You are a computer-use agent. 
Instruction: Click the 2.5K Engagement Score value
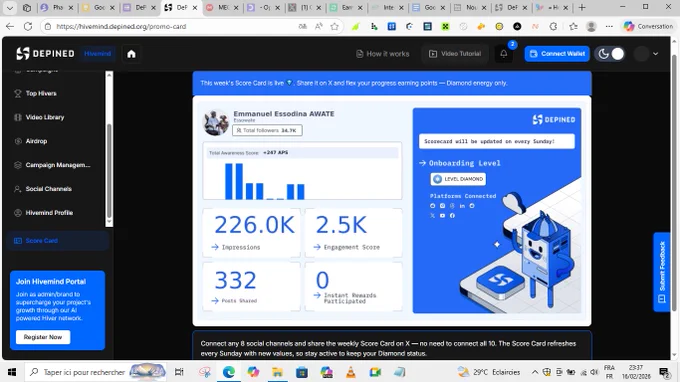pos(341,225)
